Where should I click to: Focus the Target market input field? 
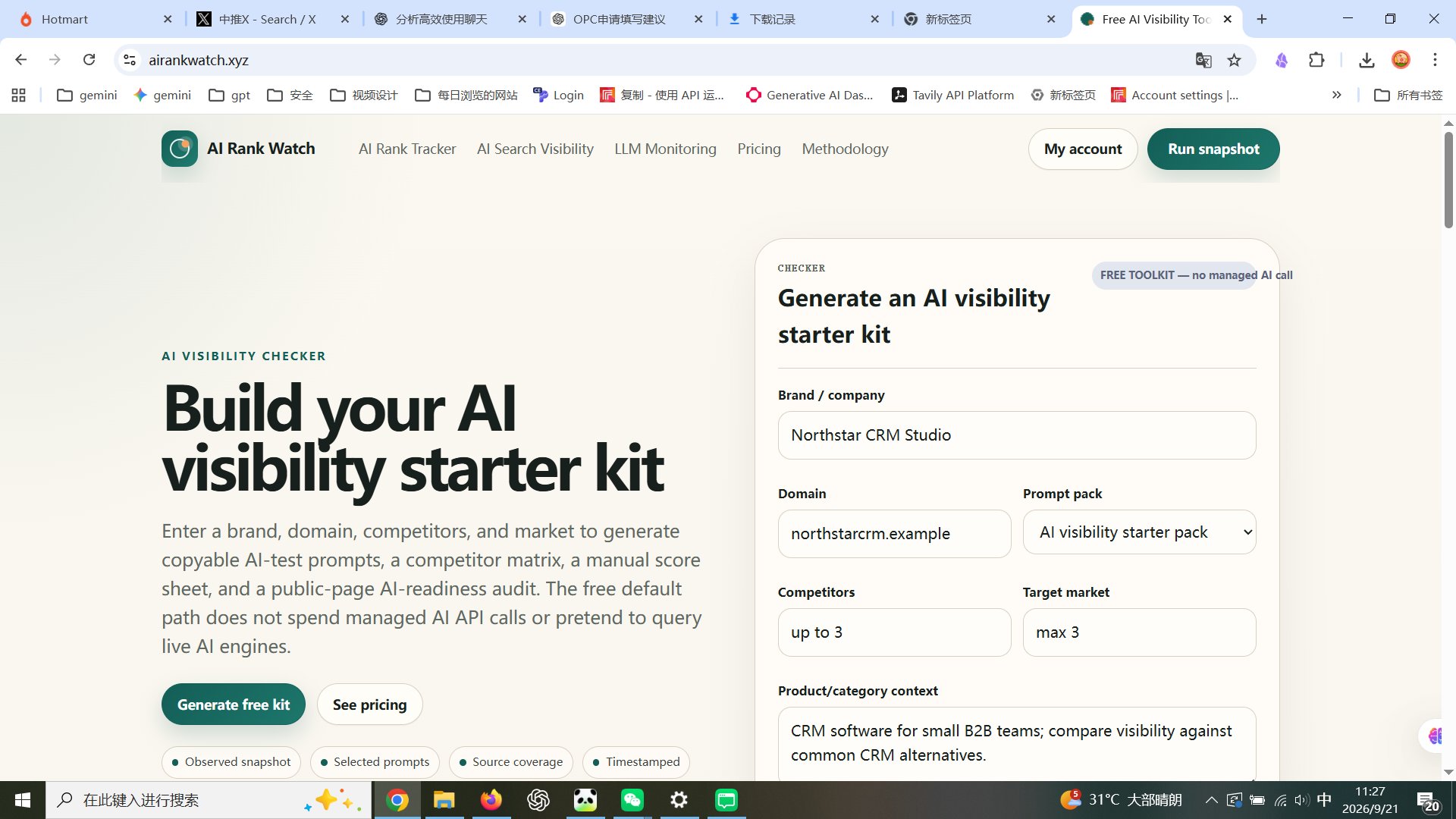[1139, 632]
